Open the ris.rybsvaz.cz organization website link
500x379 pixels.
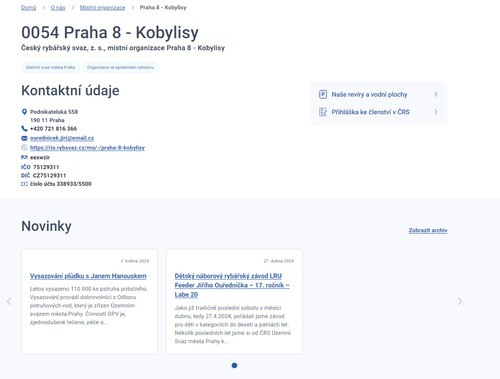pos(87,148)
